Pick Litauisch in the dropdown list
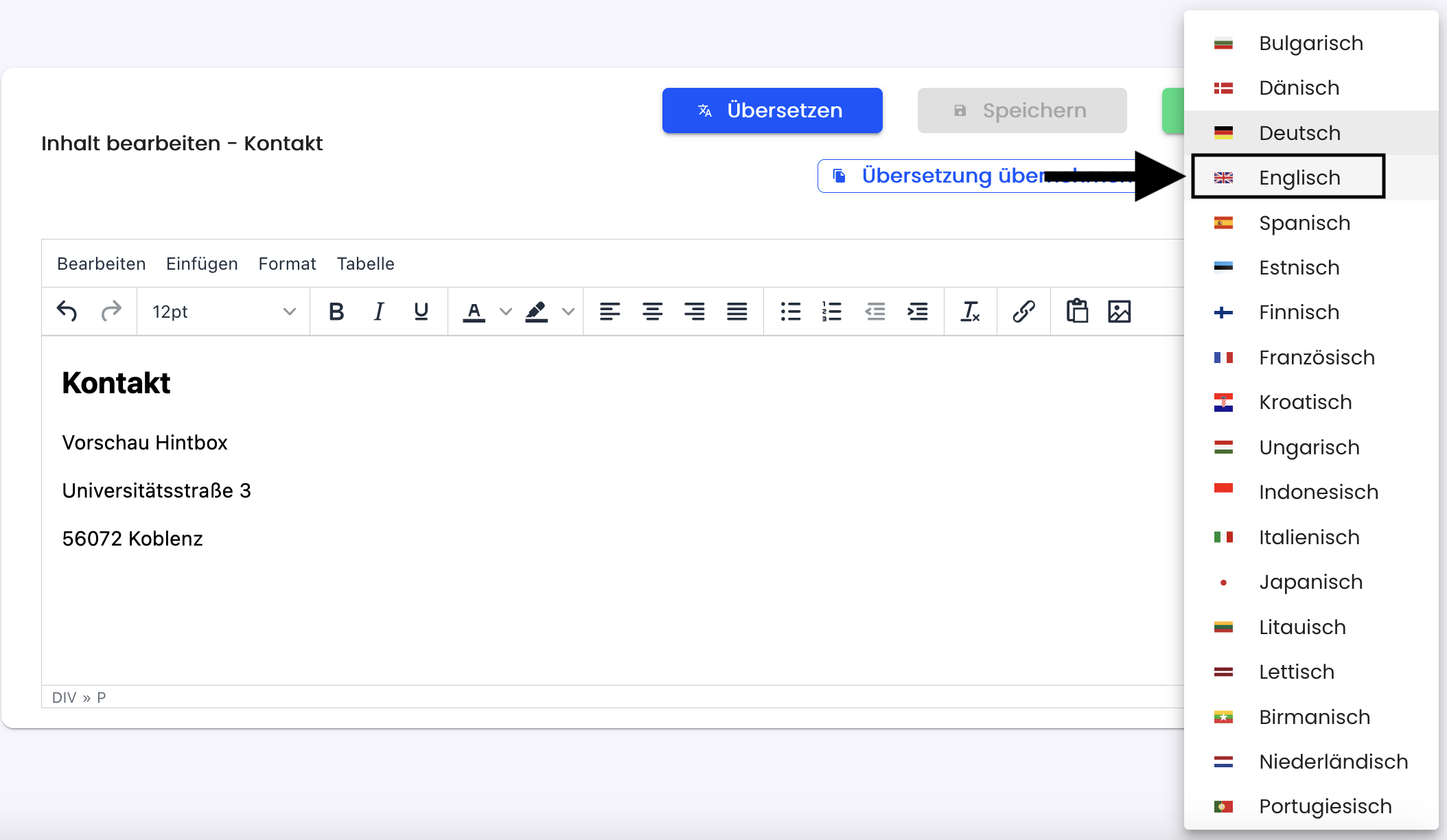This screenshot has height=840, width=1447. point(1311,627)
